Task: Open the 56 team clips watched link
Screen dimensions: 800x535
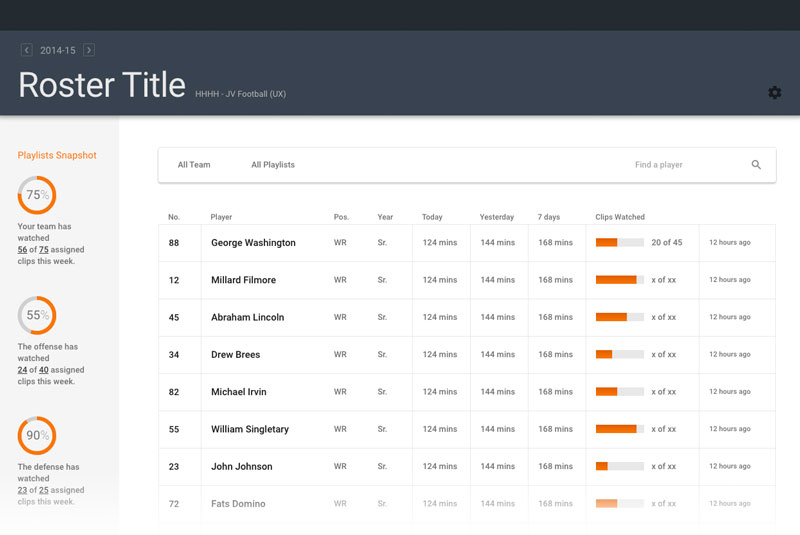Action: coord(23,250)
